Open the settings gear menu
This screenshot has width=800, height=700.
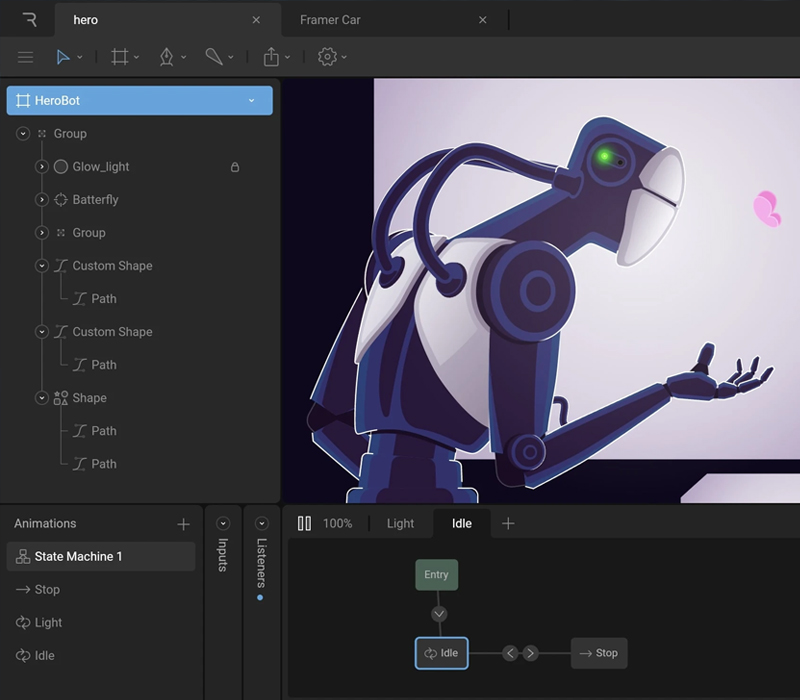coord(327,57)
